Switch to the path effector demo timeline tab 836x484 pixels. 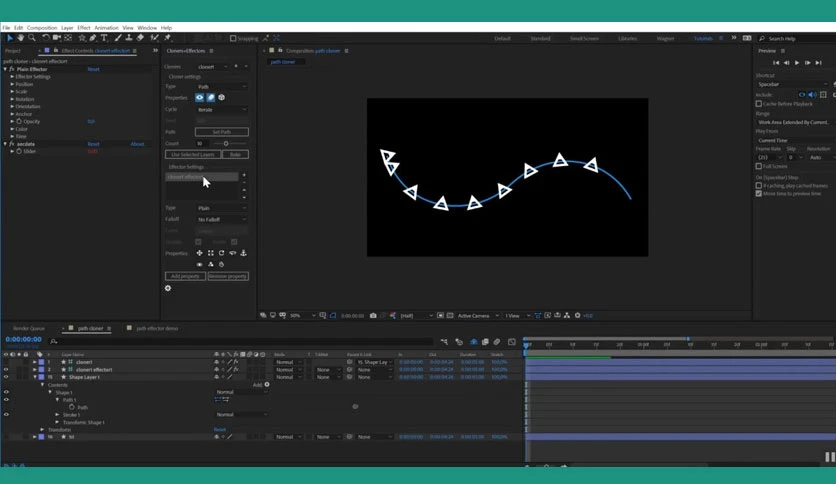point(156,328)
